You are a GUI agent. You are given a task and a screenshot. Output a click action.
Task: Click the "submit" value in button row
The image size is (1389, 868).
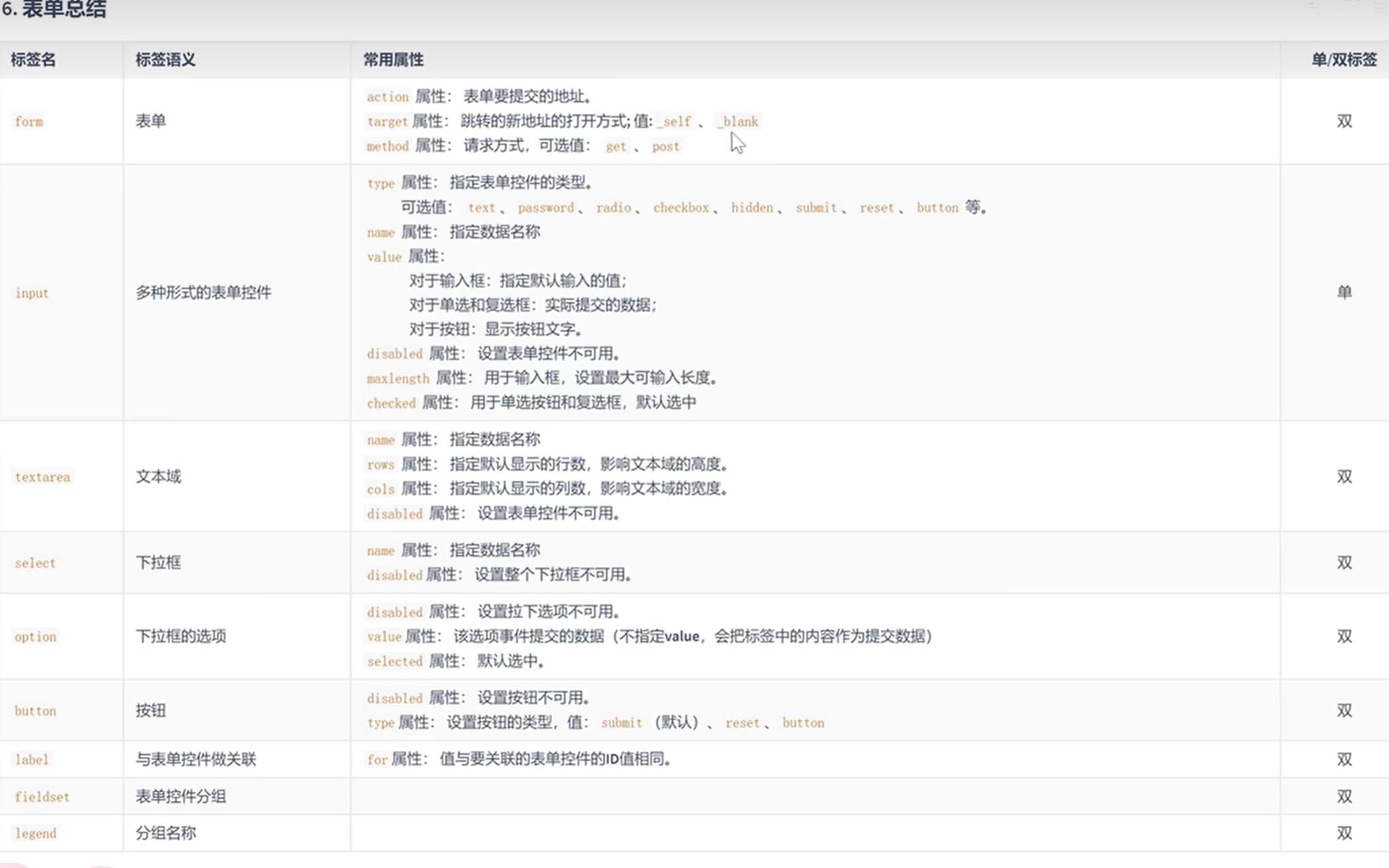click(x=622, y=723)
